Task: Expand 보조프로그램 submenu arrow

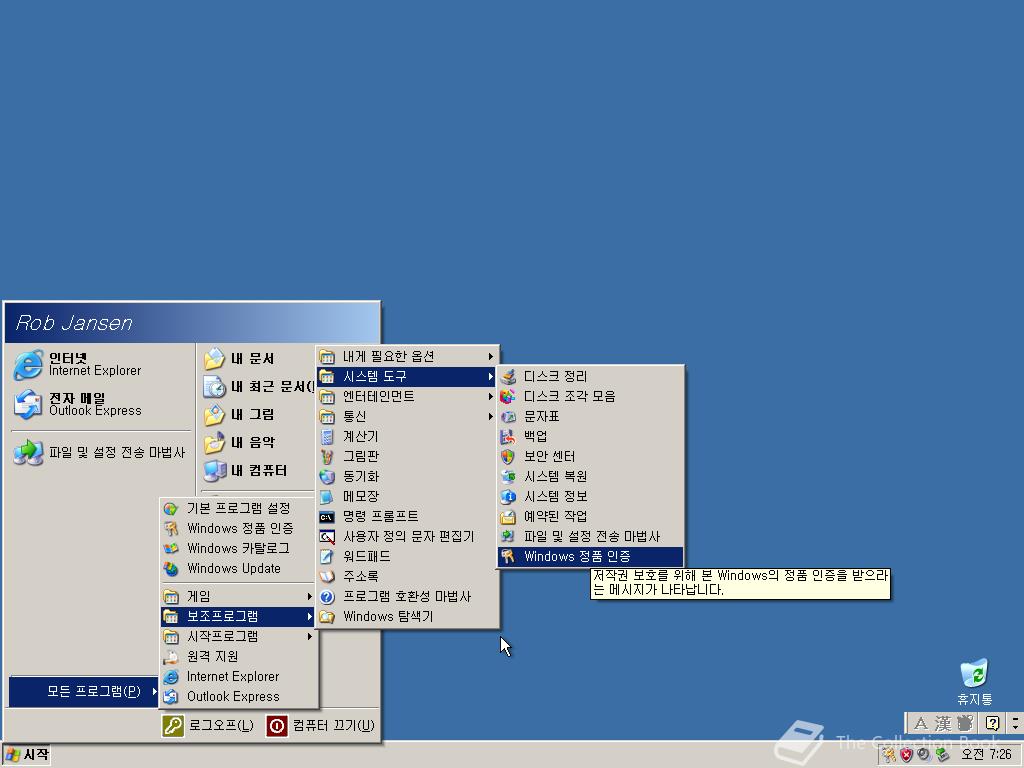Action: pos(310,616)
